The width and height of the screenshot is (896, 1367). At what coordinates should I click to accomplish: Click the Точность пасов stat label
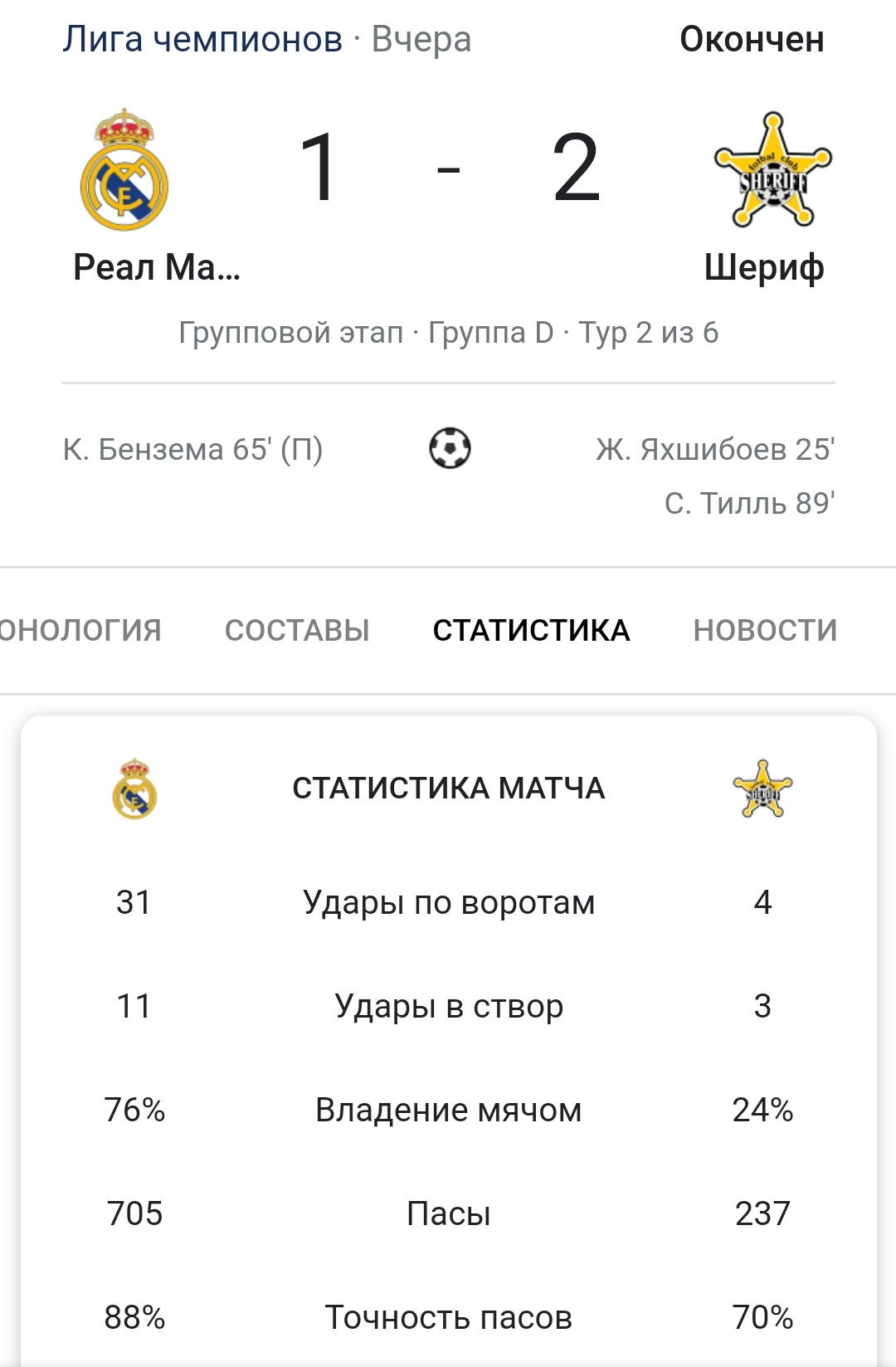click(448, 1317)
